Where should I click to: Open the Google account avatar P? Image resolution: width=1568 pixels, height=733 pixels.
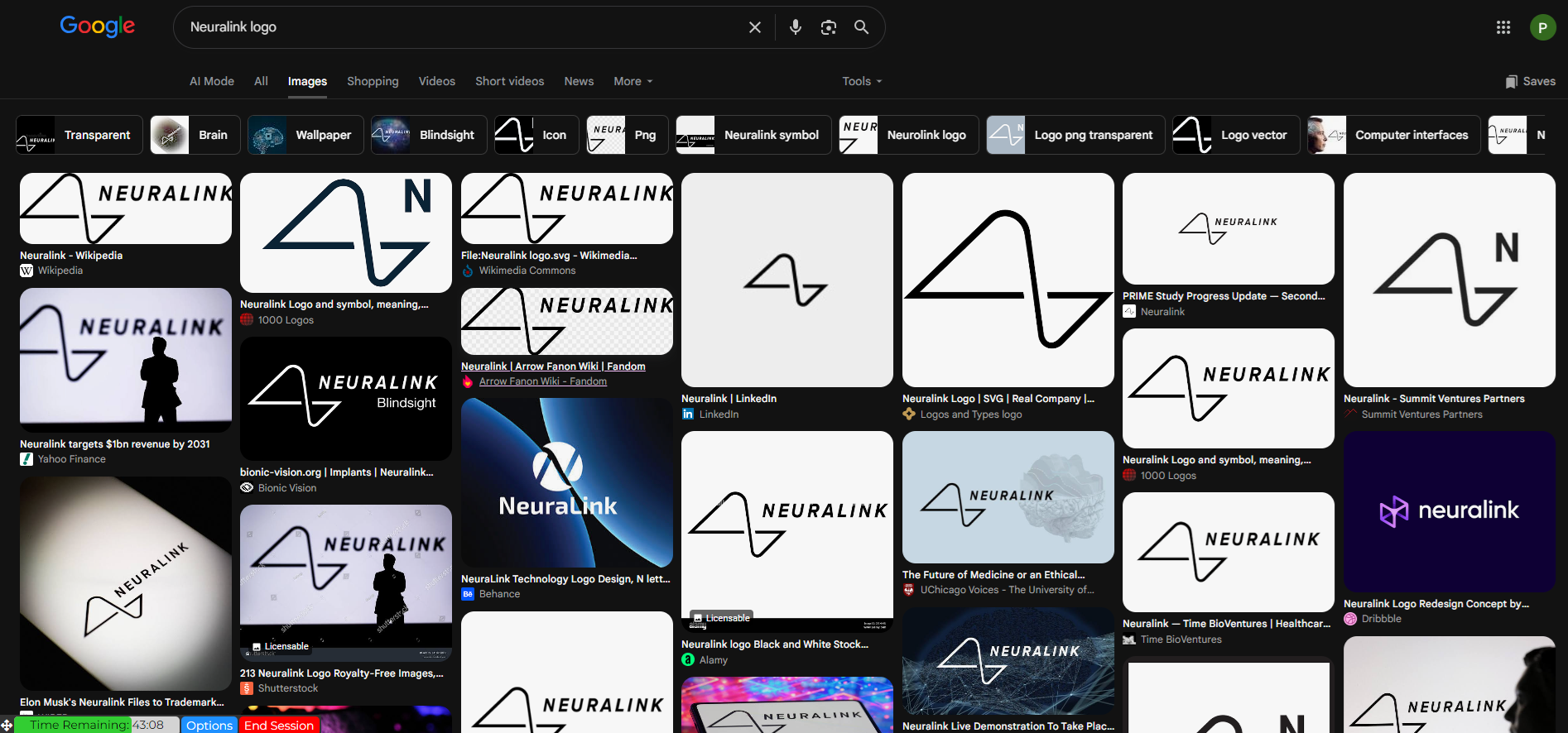[x=1542, y=27]
